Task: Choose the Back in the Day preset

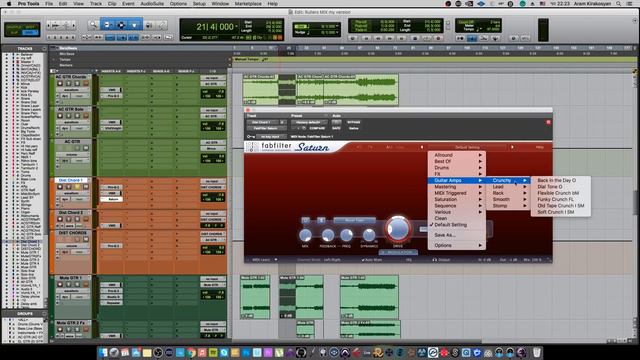Action: (561, 180)
